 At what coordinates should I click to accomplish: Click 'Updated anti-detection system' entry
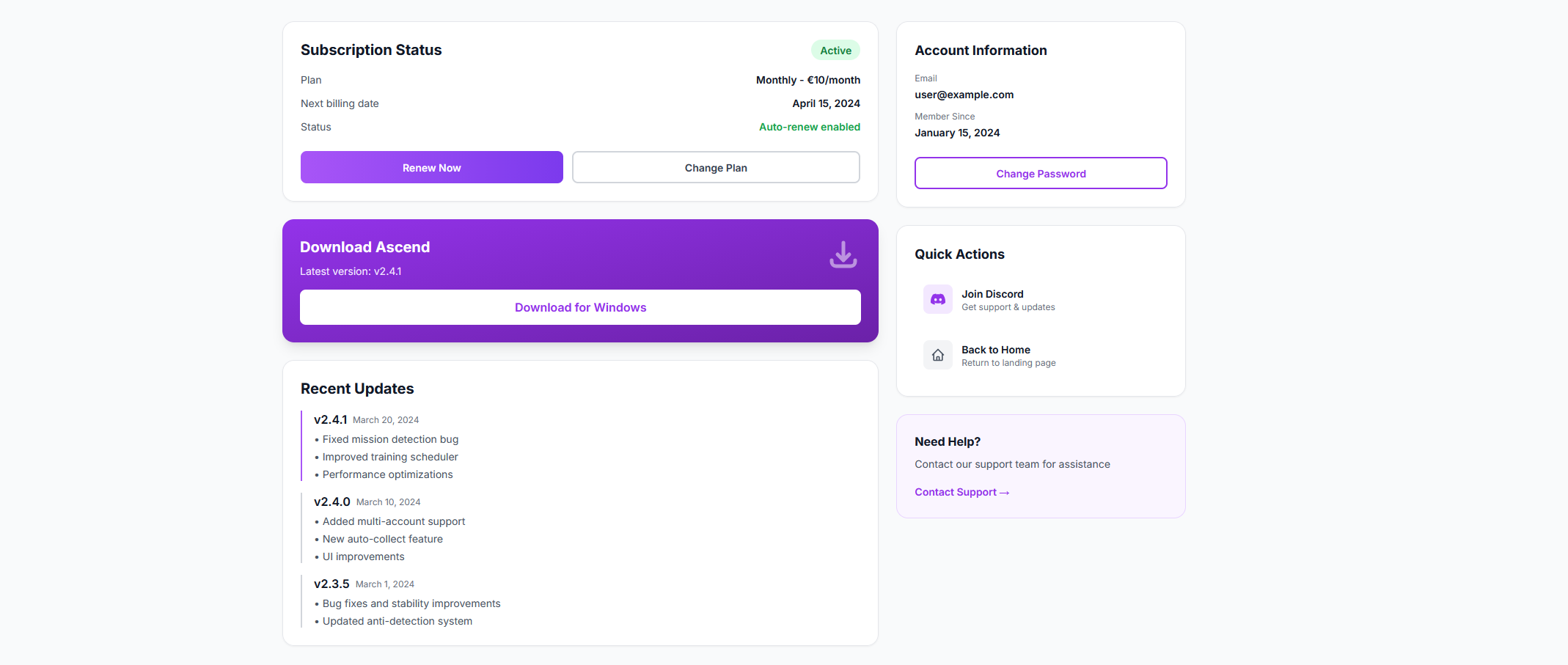click(393, 621)
